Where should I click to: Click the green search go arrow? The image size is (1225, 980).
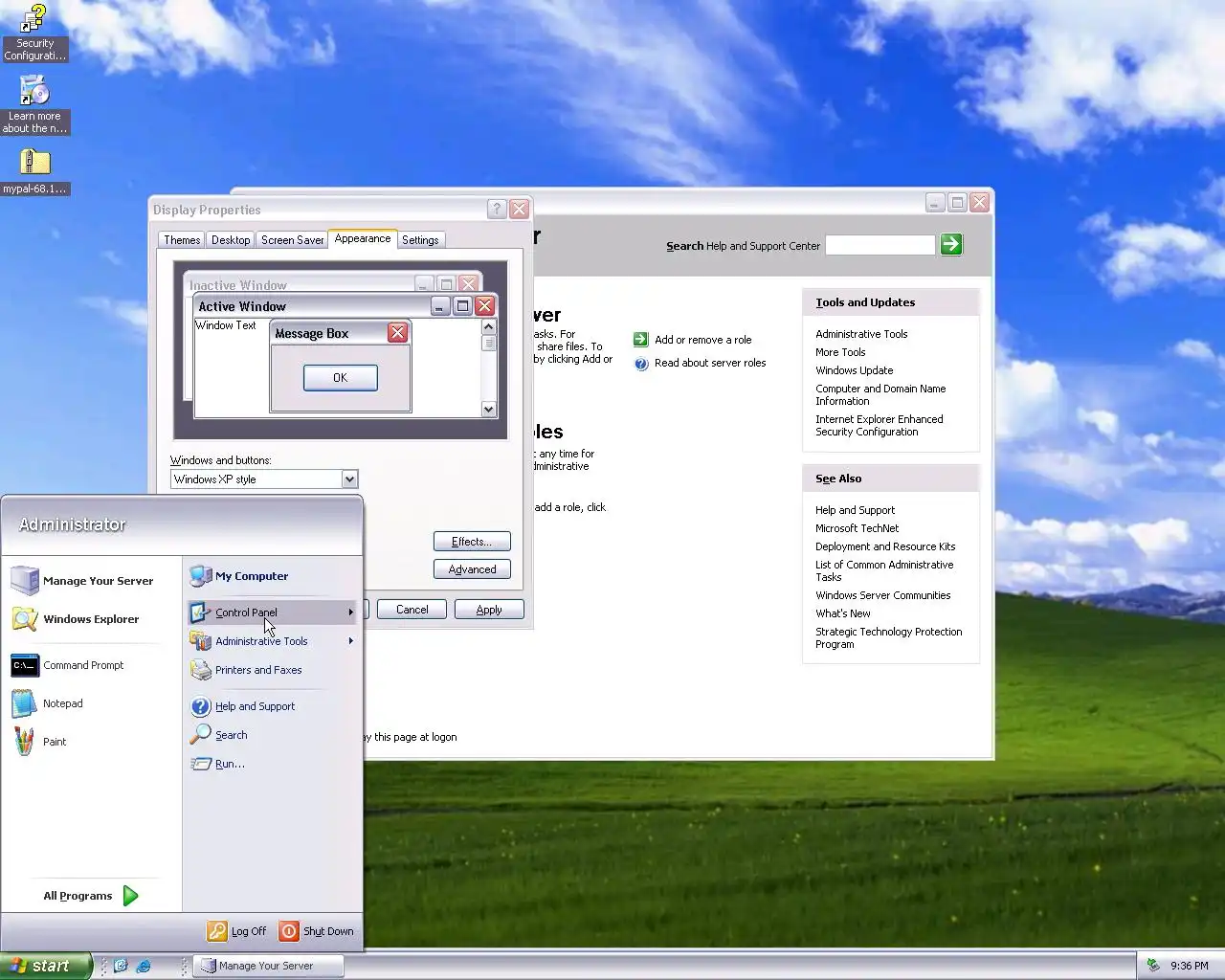coord(951,244)
